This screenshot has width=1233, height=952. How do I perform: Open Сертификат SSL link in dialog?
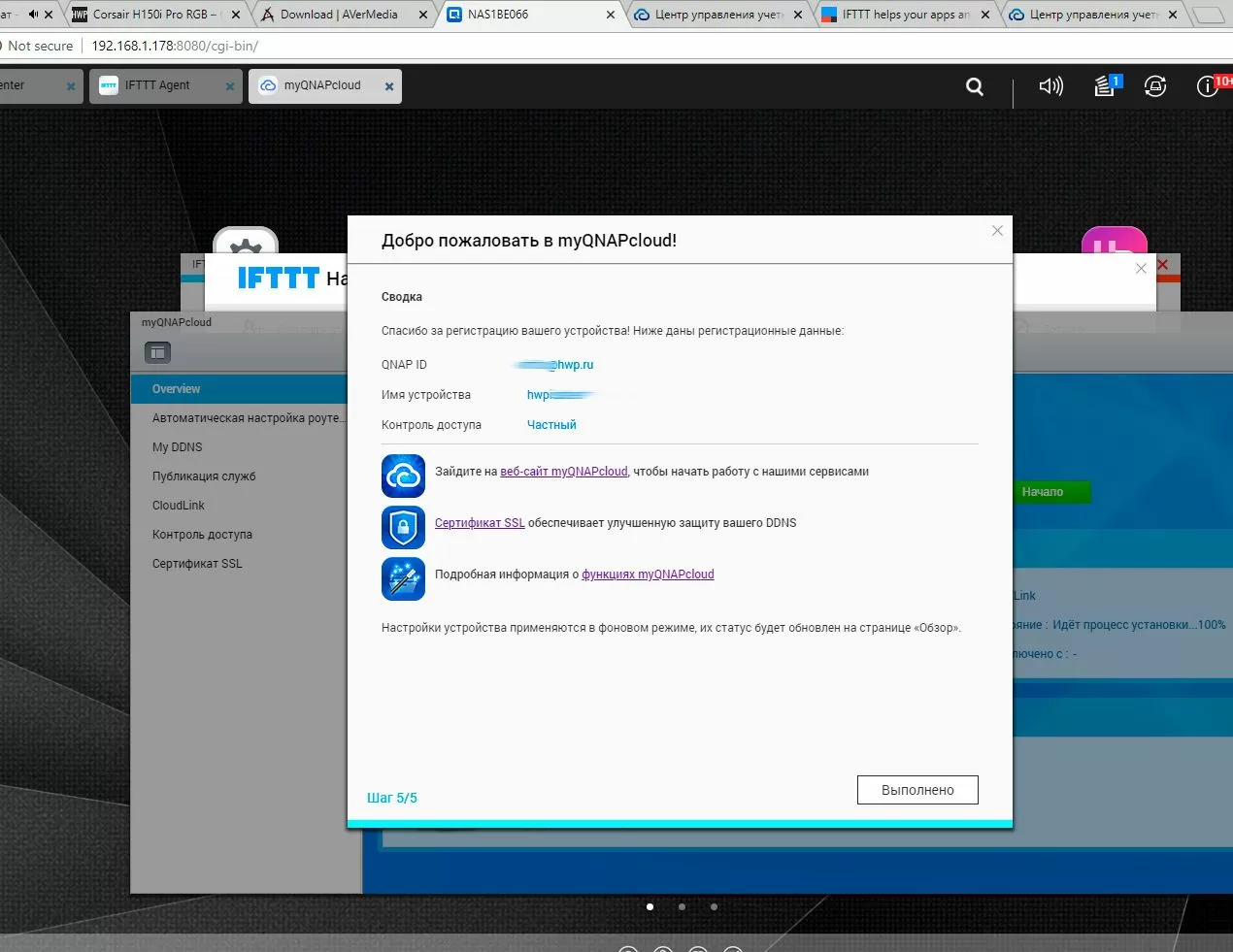point(480,523)
